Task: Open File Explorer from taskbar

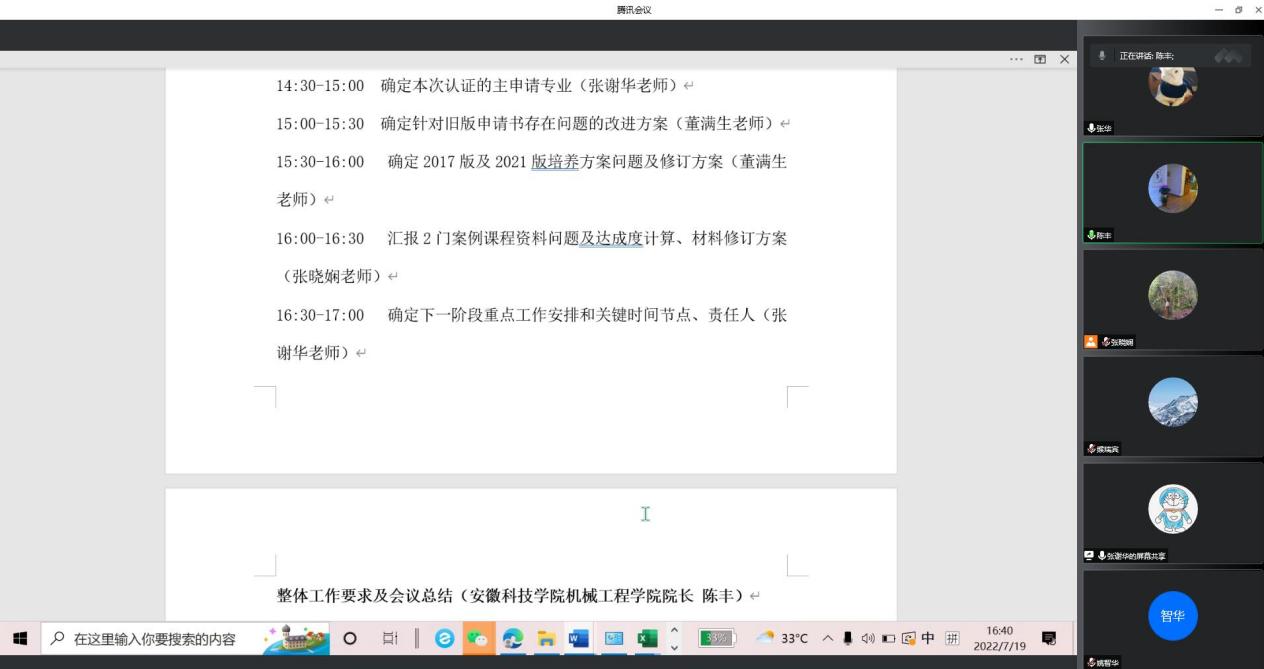Action: tap(546, 639)
